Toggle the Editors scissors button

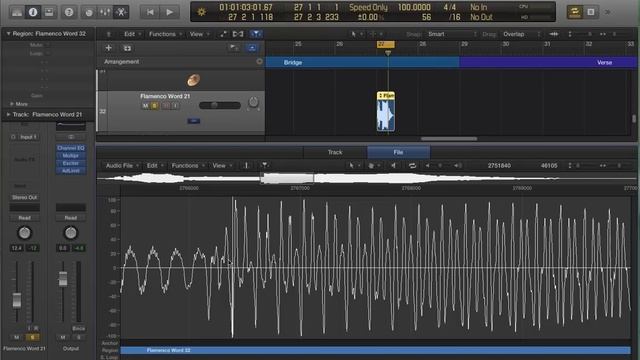tap(121, 12)
